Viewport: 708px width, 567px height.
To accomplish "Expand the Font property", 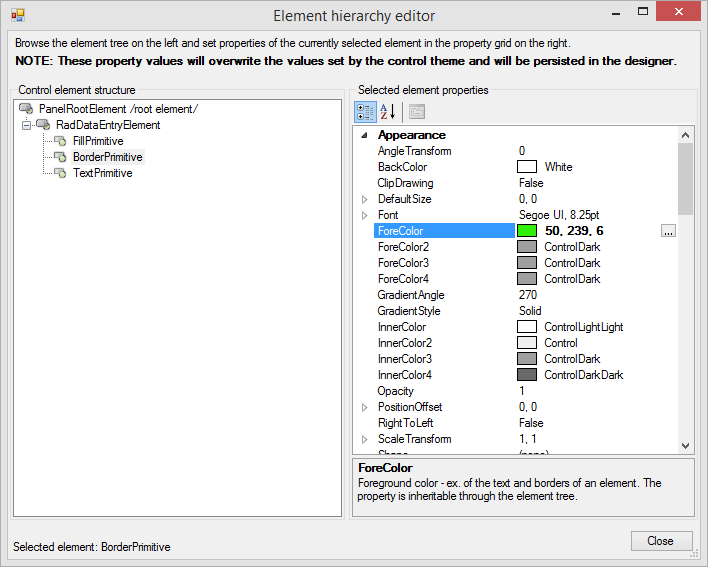I will tap(365, 215).
